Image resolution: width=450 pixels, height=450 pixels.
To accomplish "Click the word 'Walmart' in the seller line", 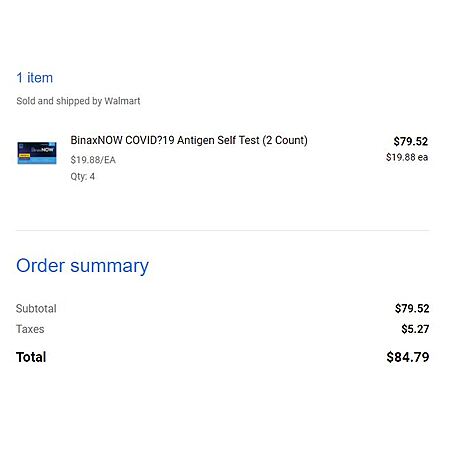I will (122, 101).
